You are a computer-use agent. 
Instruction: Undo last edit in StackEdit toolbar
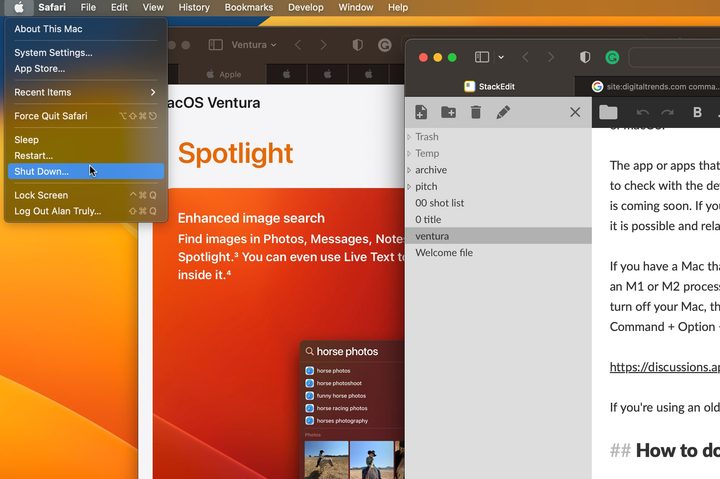642,113
